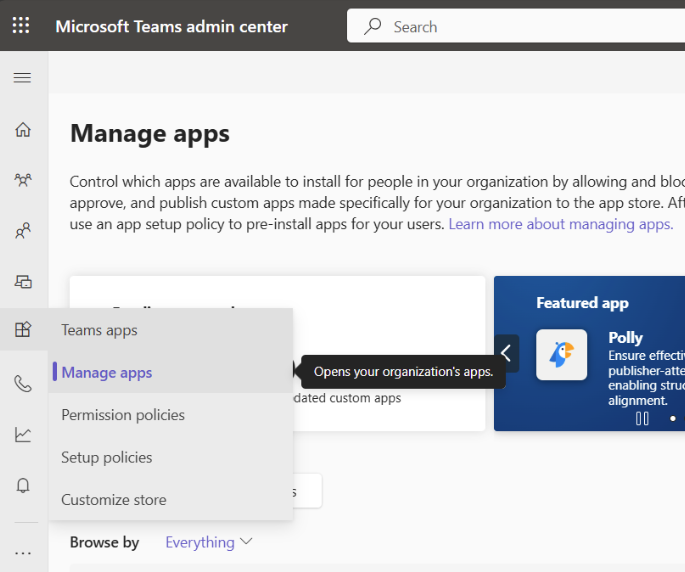This screenshot has height=572, width=685.
Task: Open the Users section icon in sidebar
Action: coord(23,230)
